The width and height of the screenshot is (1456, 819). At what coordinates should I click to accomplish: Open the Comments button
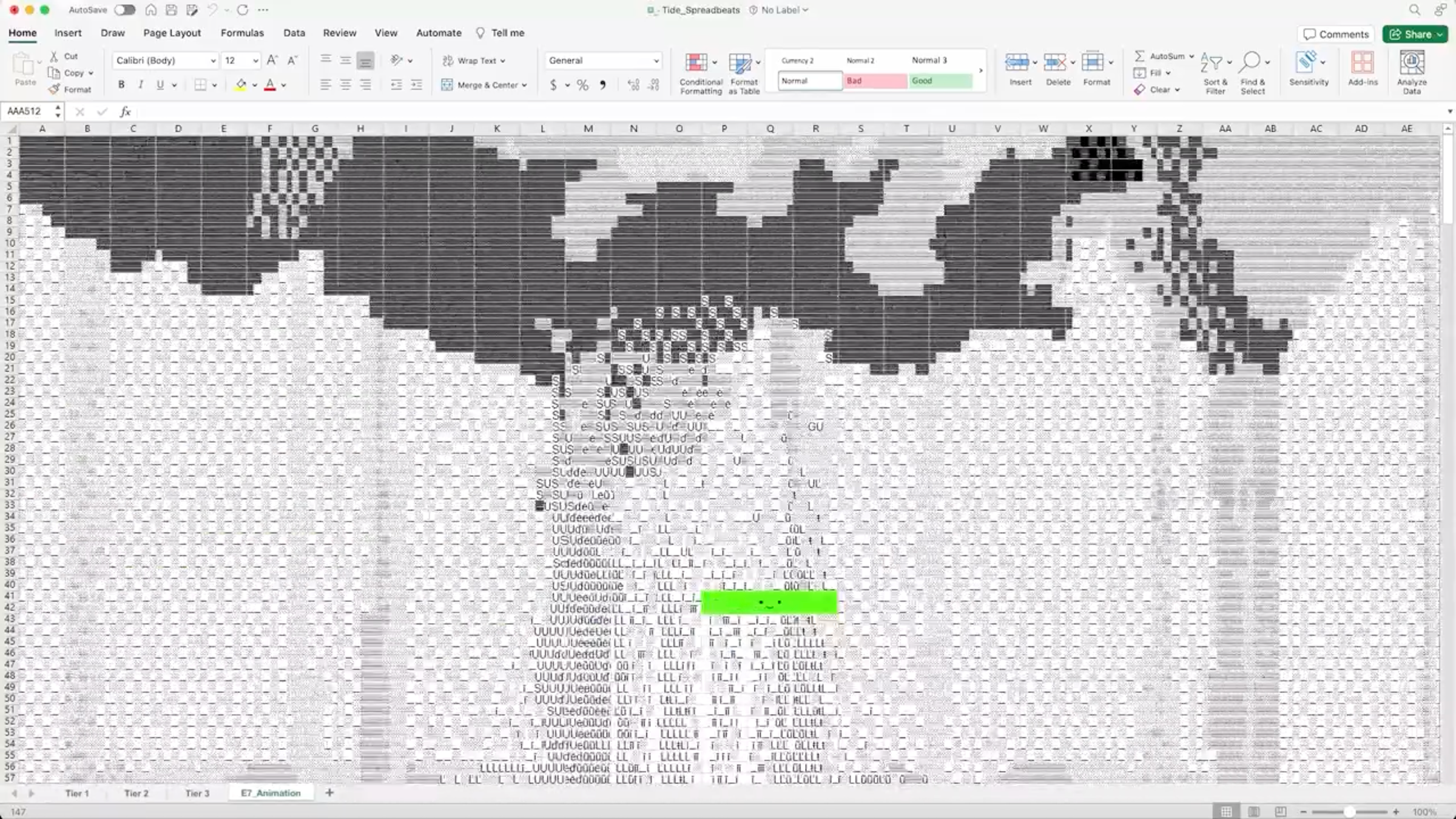1336,34
